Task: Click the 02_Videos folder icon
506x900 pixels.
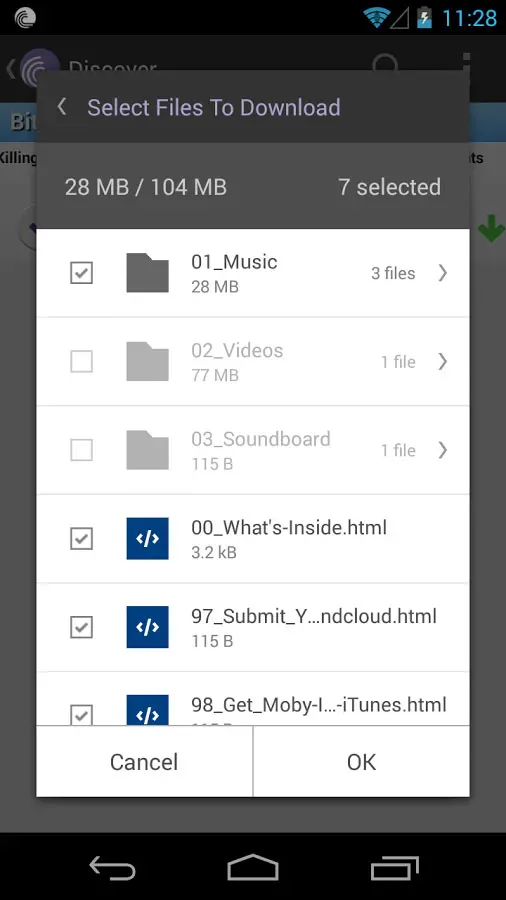Action: [147, 362]
